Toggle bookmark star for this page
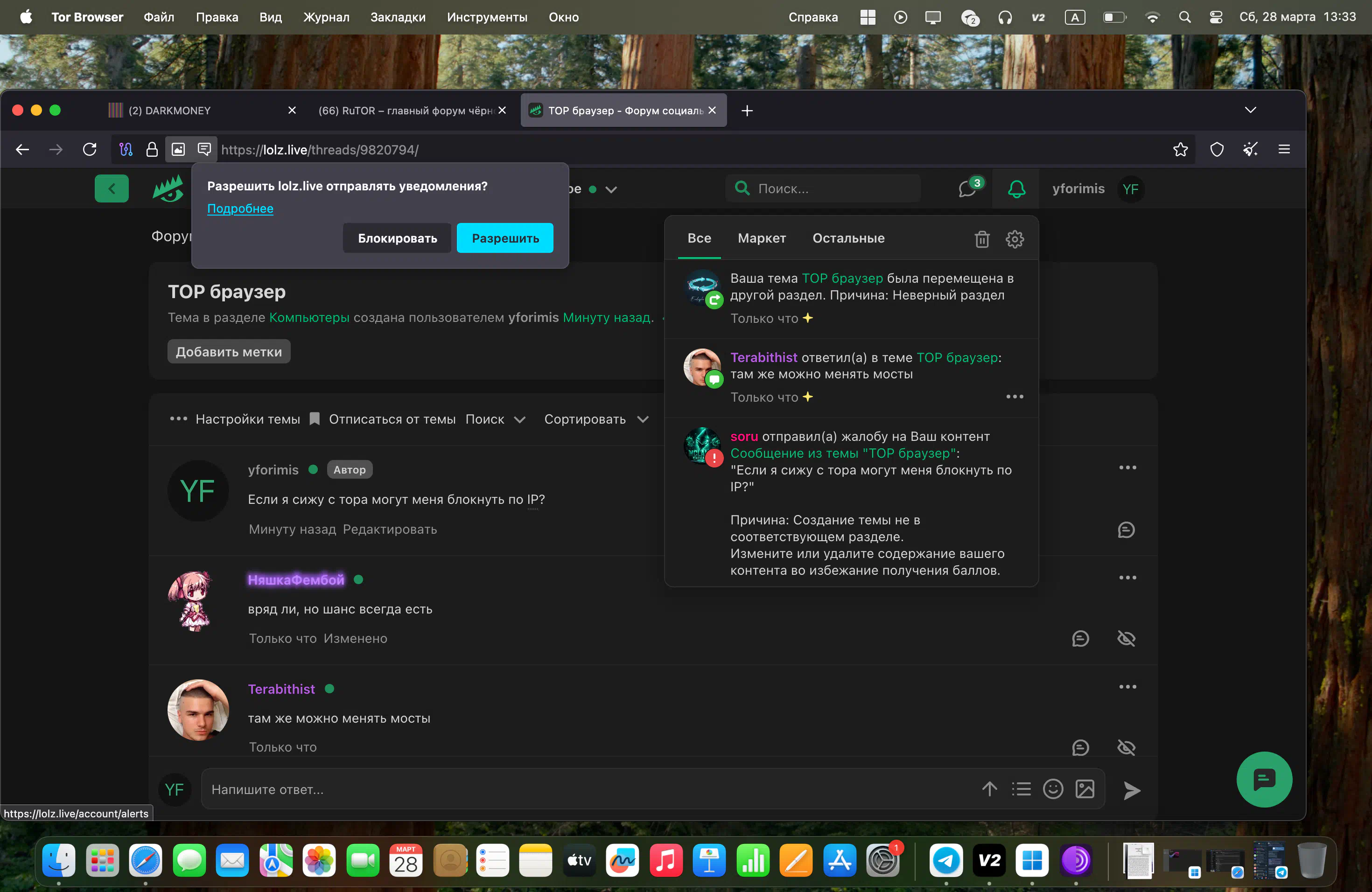 click(1180, 150)
